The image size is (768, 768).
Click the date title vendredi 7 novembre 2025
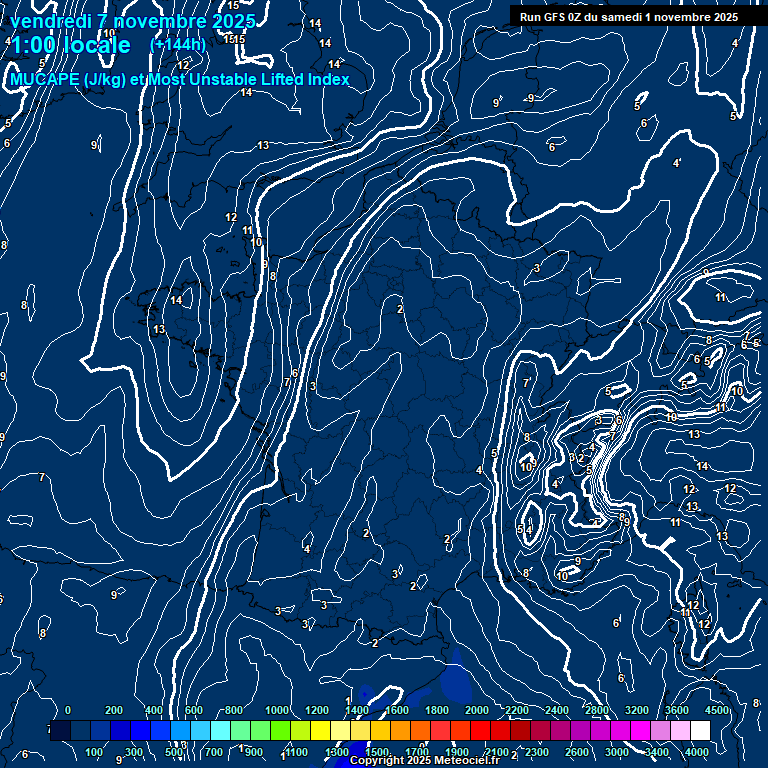(132, 21)
